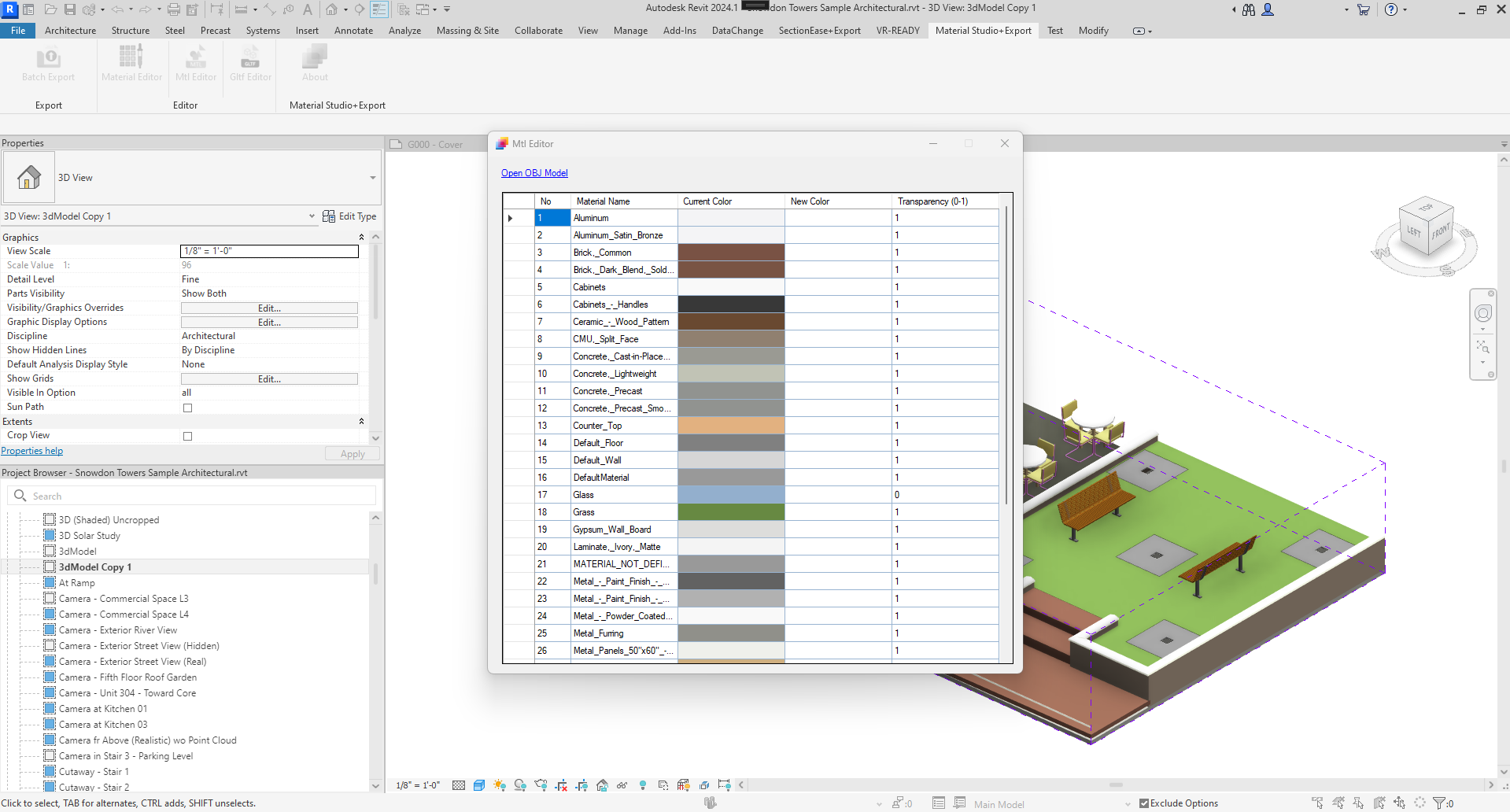Click the Visual Style cube icon
Screen dimensions: 1510x812
pyautogui.click(x=479, y=785)
